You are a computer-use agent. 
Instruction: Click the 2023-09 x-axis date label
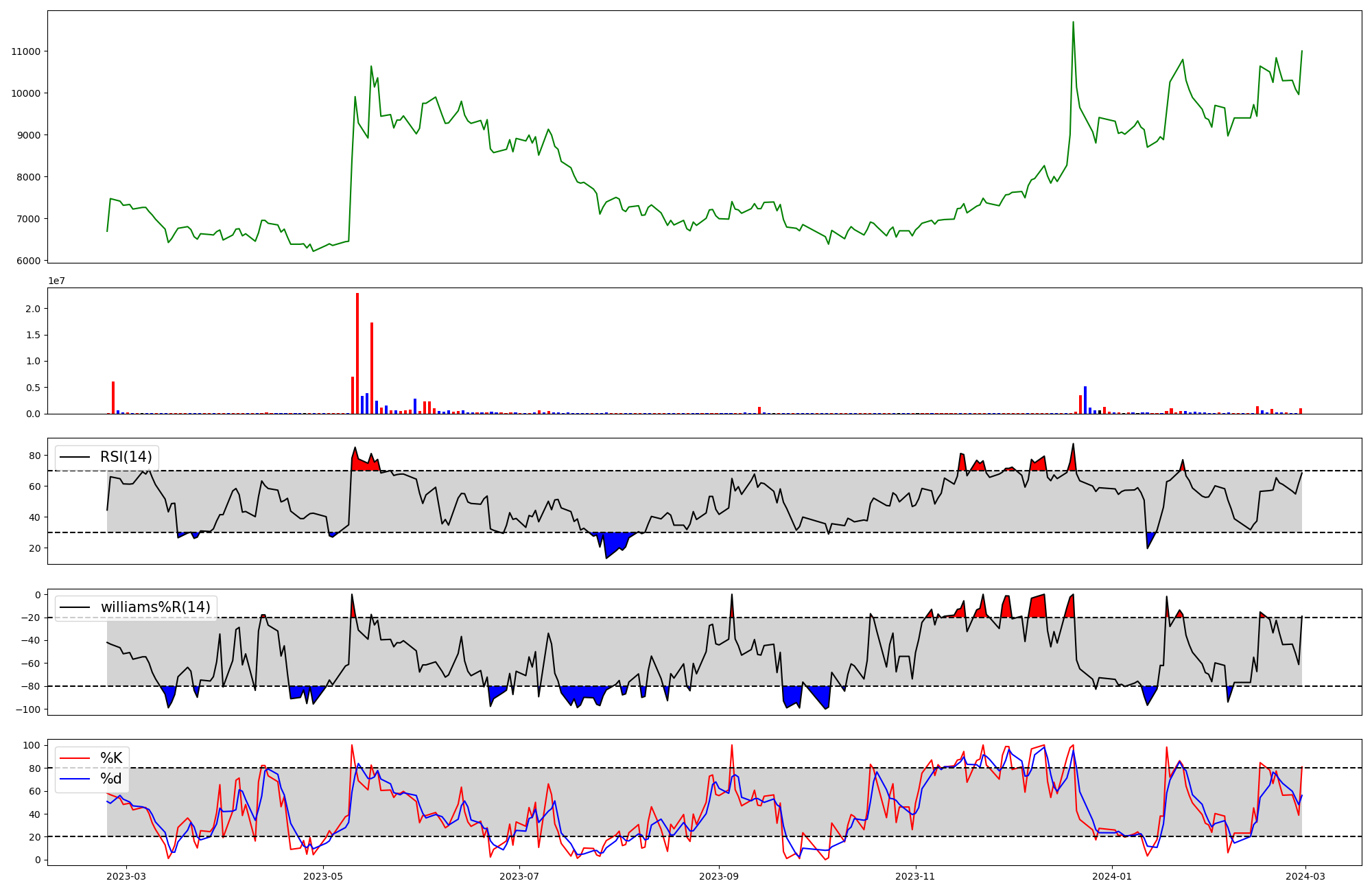[718, 876]
